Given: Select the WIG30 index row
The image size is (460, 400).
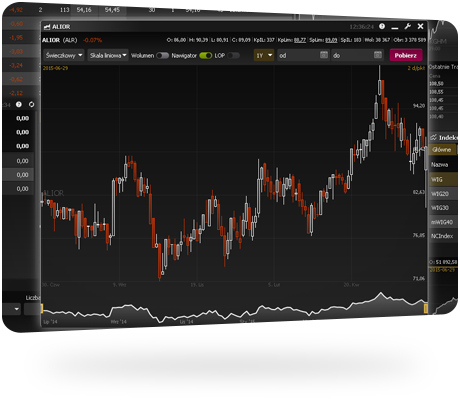Looking at the screenshot, I should [443, 208].
